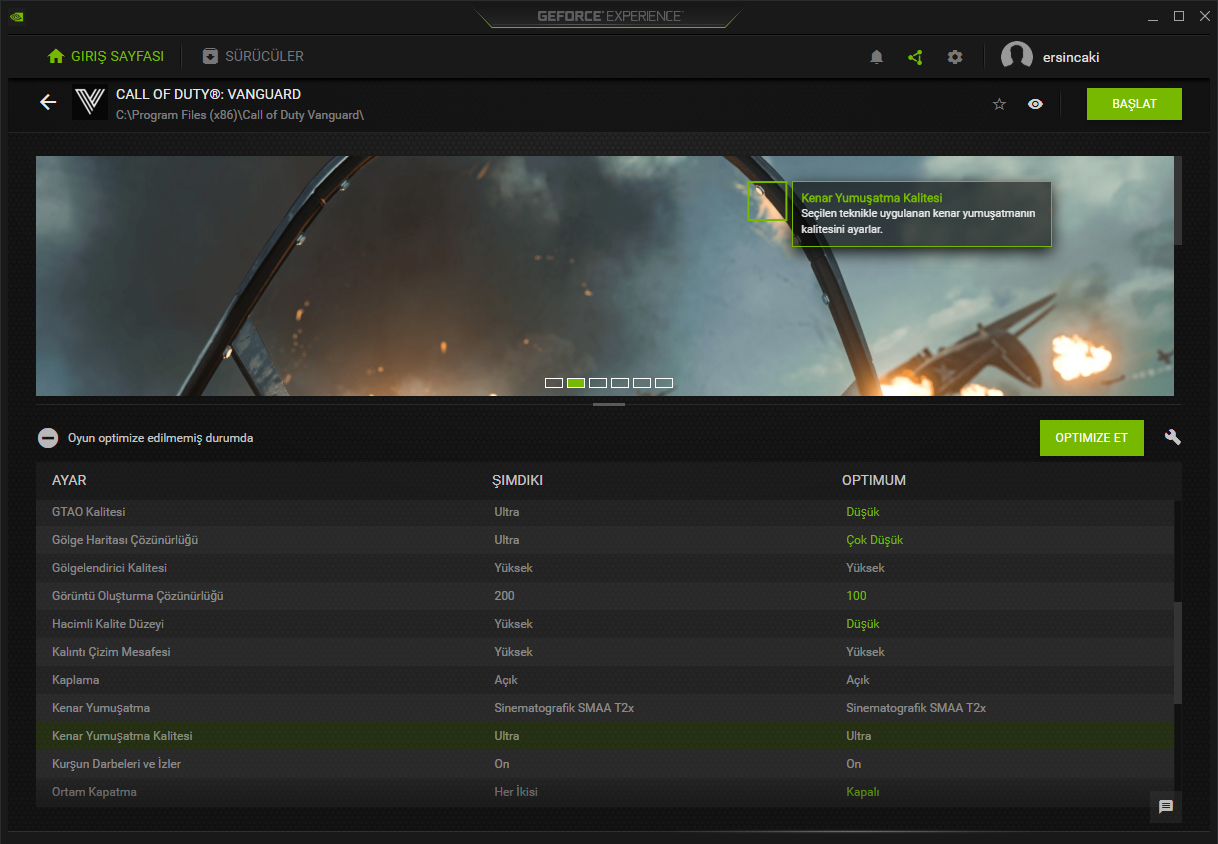Click the green share icon

pyautogui.click(x=915, y=57)
